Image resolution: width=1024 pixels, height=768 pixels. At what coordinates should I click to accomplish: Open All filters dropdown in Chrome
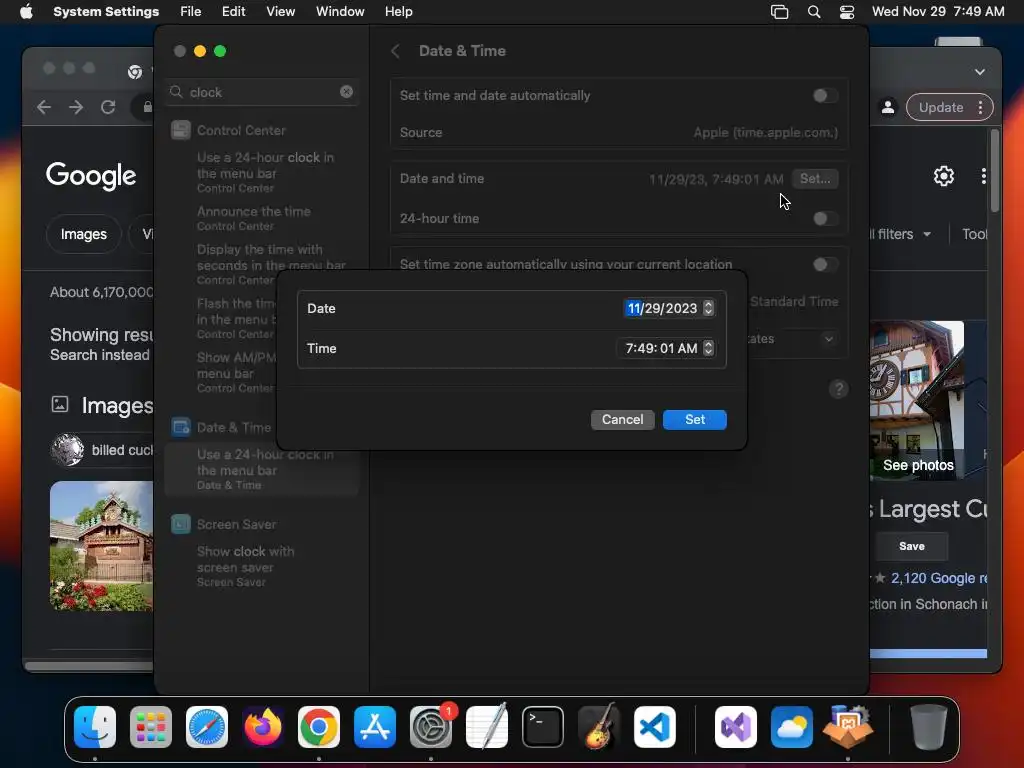coord(901,234)
